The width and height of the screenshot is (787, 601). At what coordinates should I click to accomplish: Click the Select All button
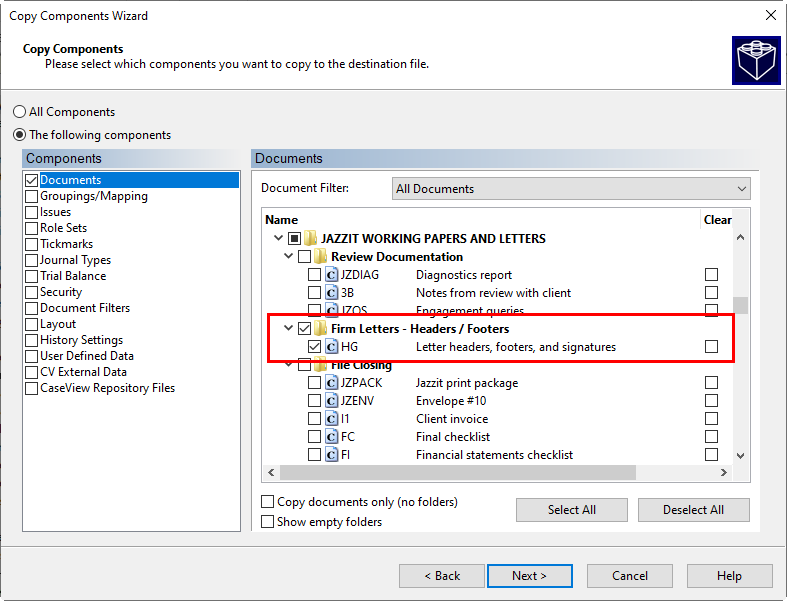coord(572,510)
